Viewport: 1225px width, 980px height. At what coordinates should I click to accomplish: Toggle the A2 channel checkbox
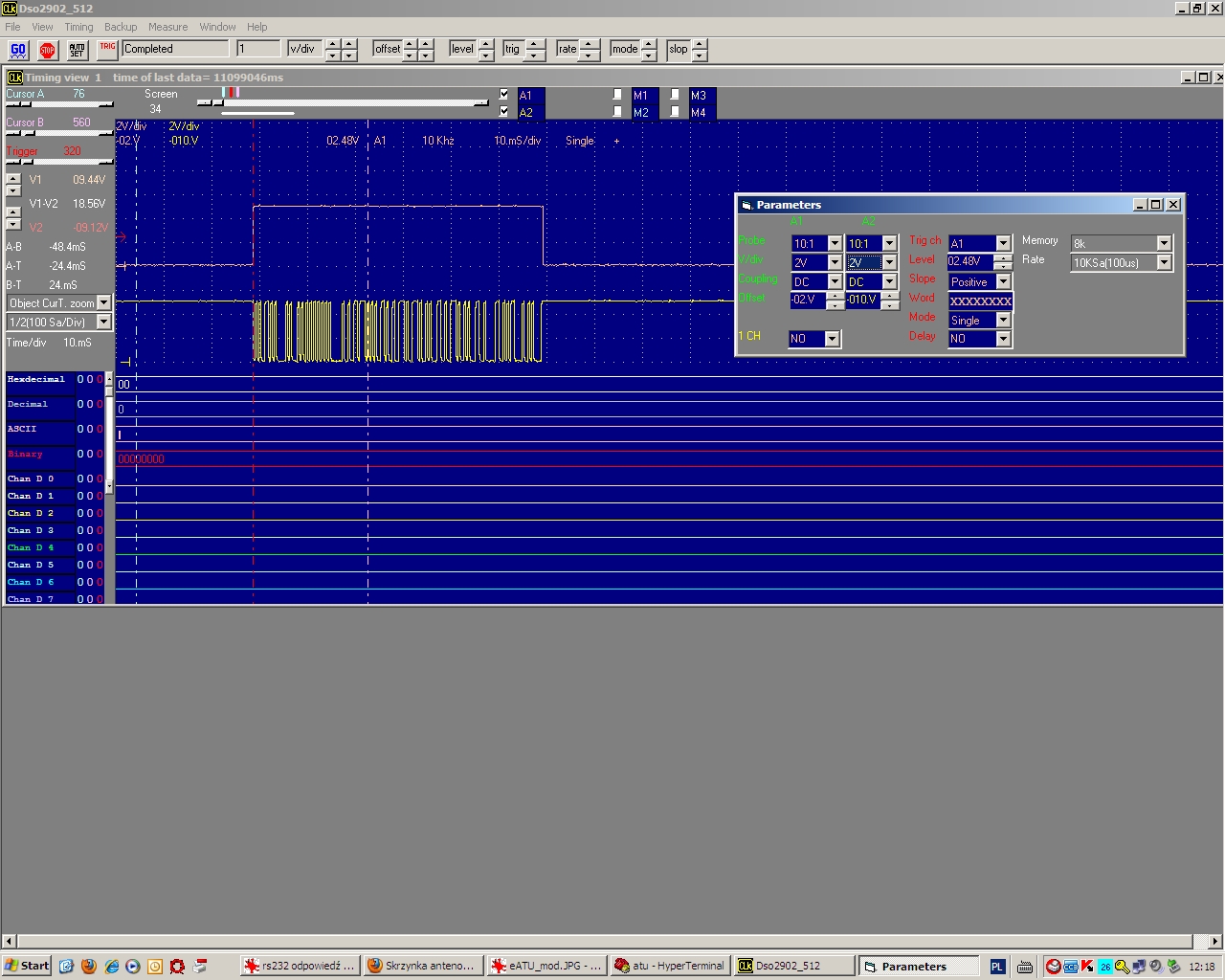(x=504, y=112)
